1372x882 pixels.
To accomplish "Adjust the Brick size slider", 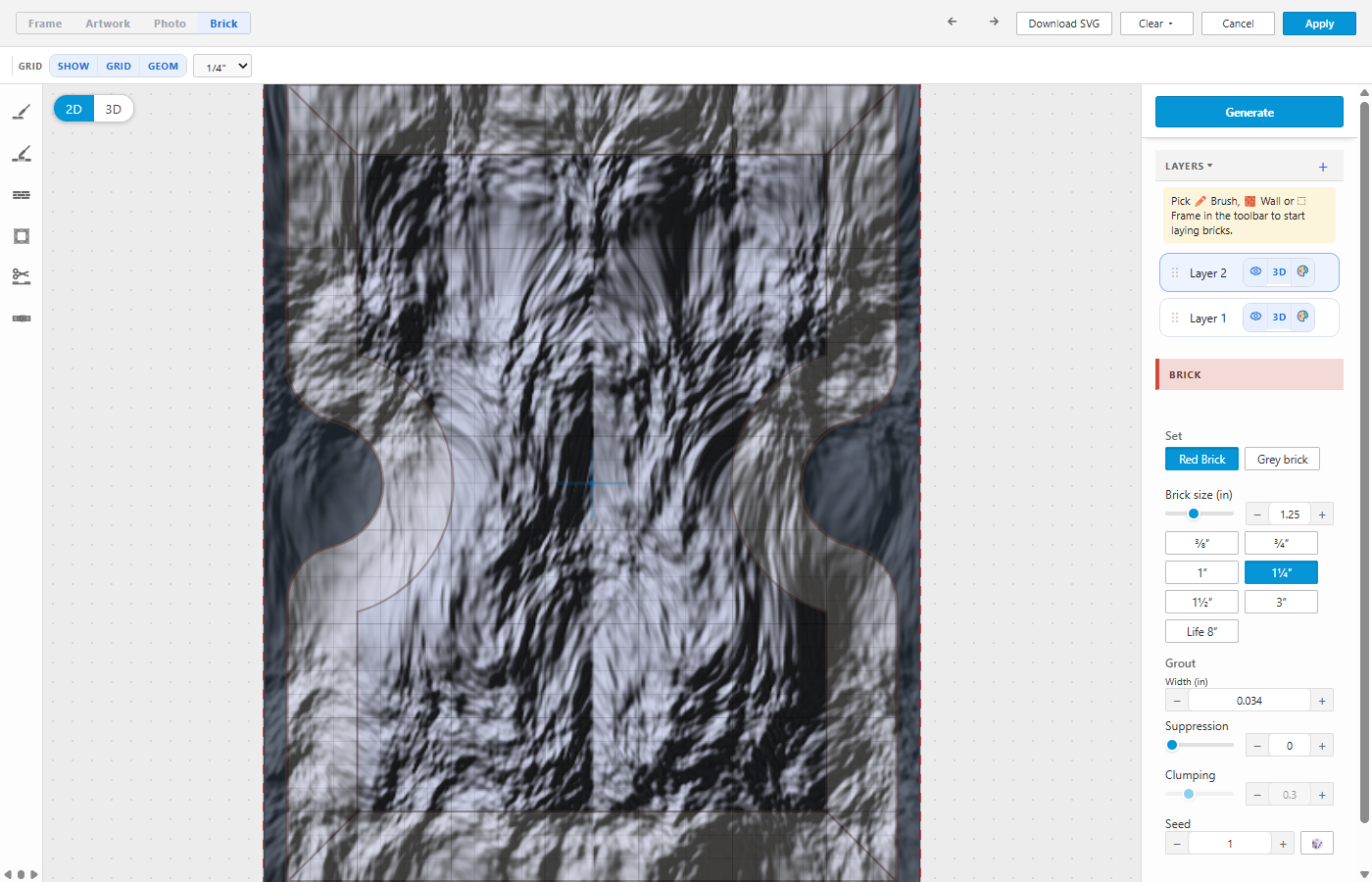I will click(x=1200, y=514).
